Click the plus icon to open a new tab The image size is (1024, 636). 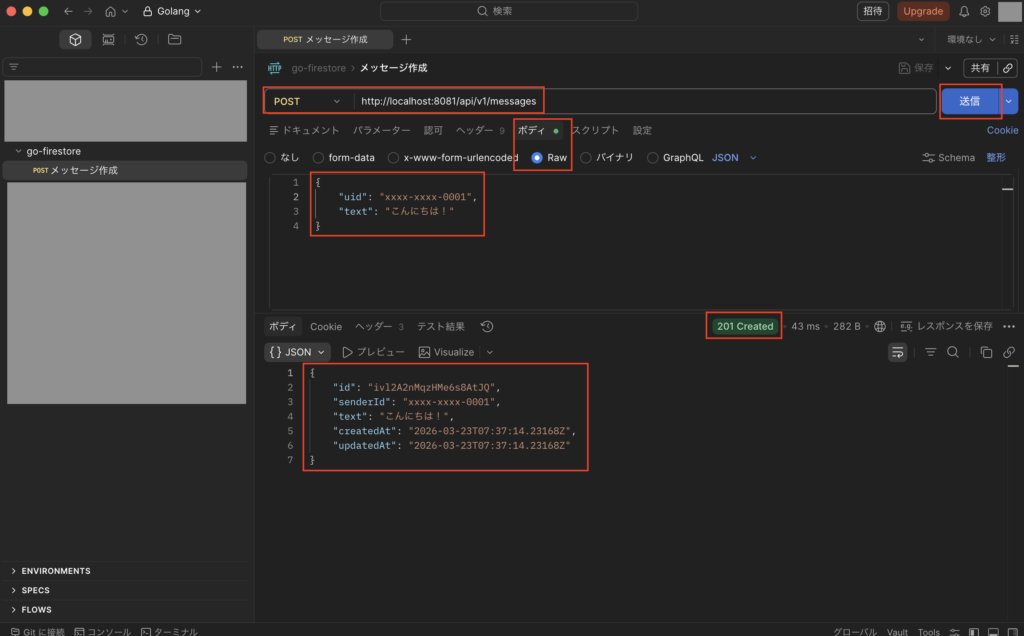[x=406, y=40]
